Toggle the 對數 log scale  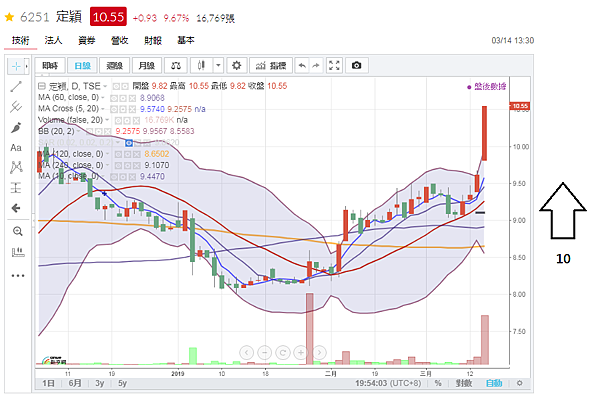tap(463, 383)
